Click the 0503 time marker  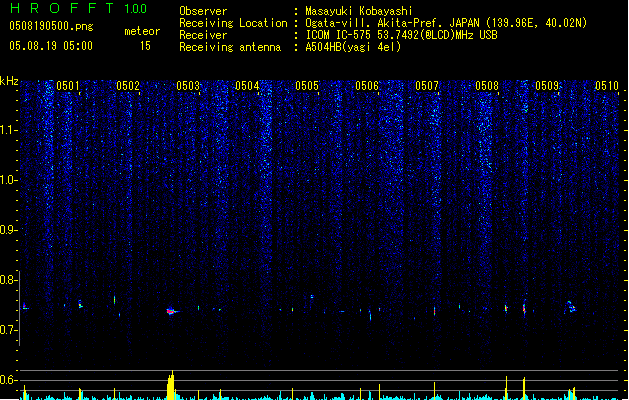188,86
